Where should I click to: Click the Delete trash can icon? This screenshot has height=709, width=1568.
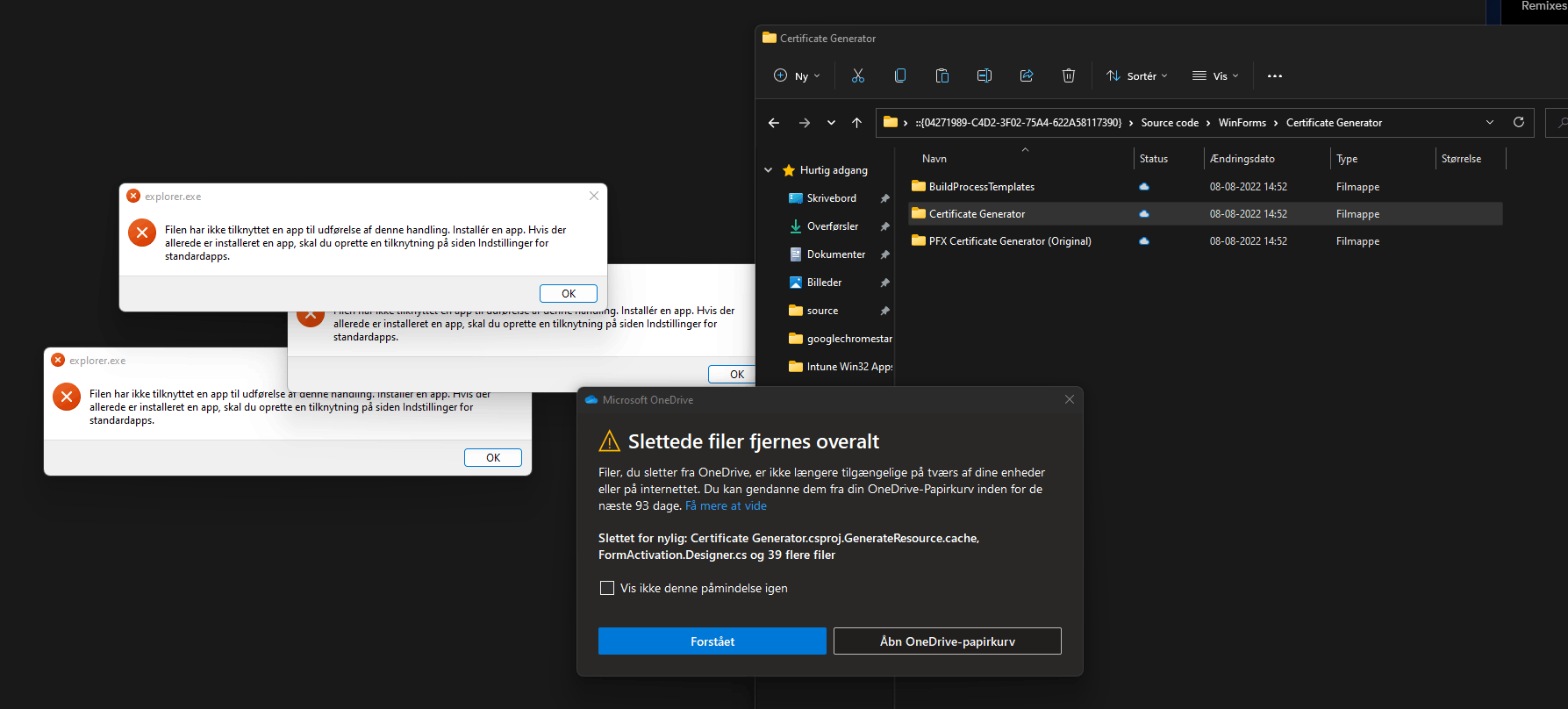tap(1068, 75)
